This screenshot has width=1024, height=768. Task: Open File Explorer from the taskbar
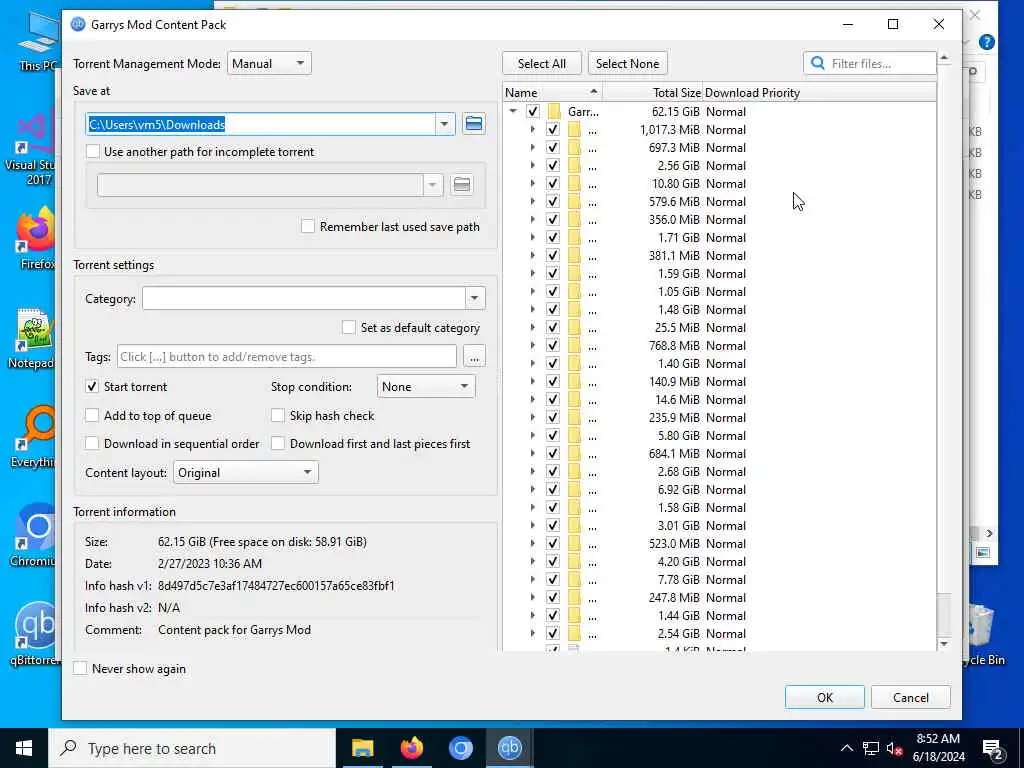point(362,748)
